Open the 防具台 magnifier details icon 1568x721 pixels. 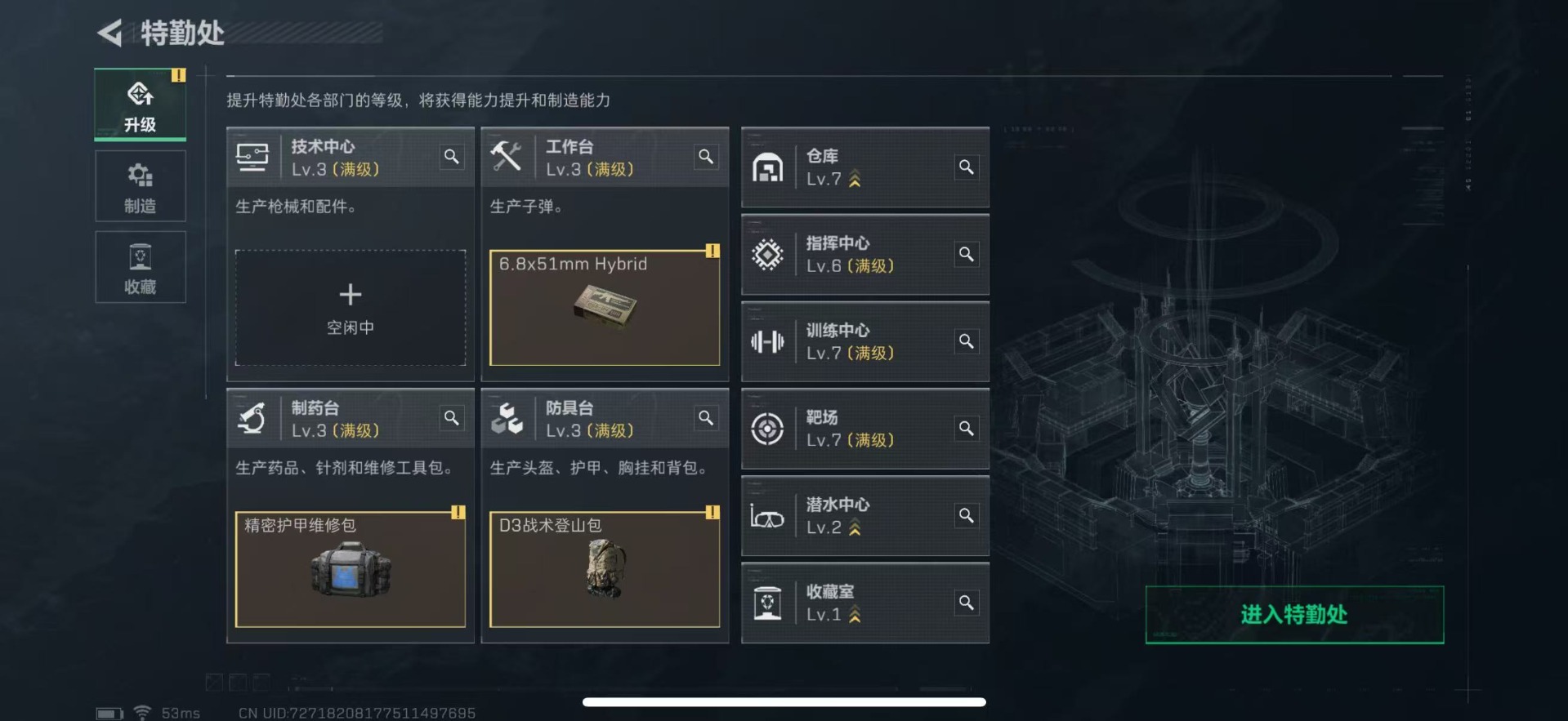click(x=706, y=418)
